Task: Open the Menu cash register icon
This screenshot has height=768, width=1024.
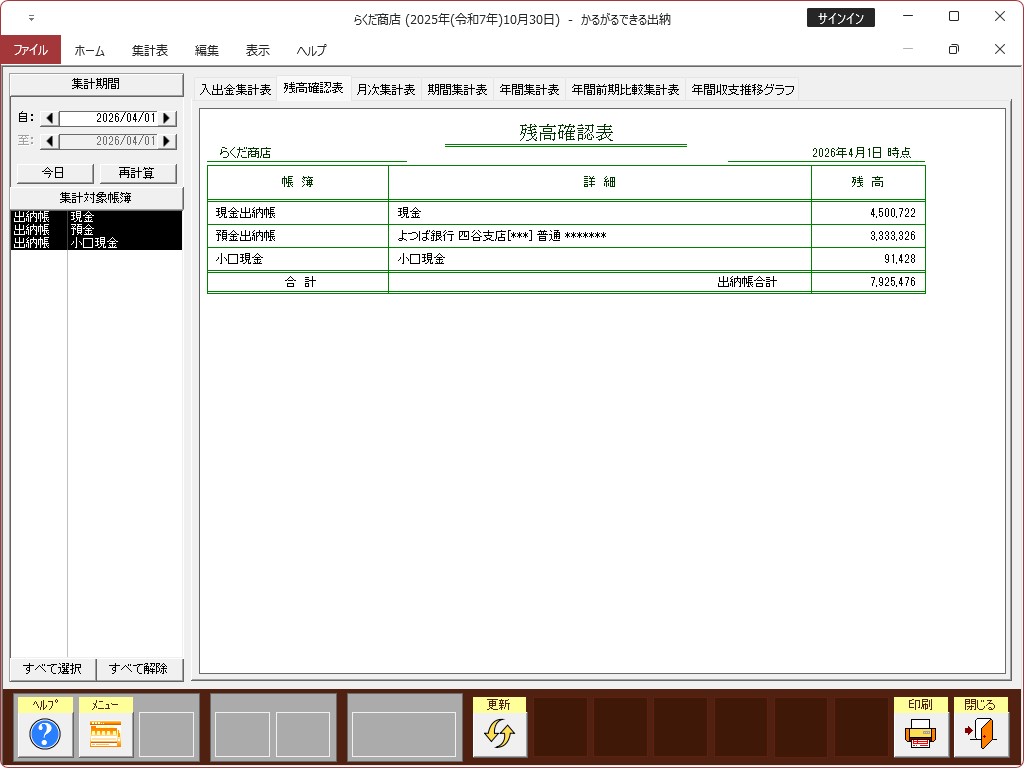Action: tap(105, 734)
